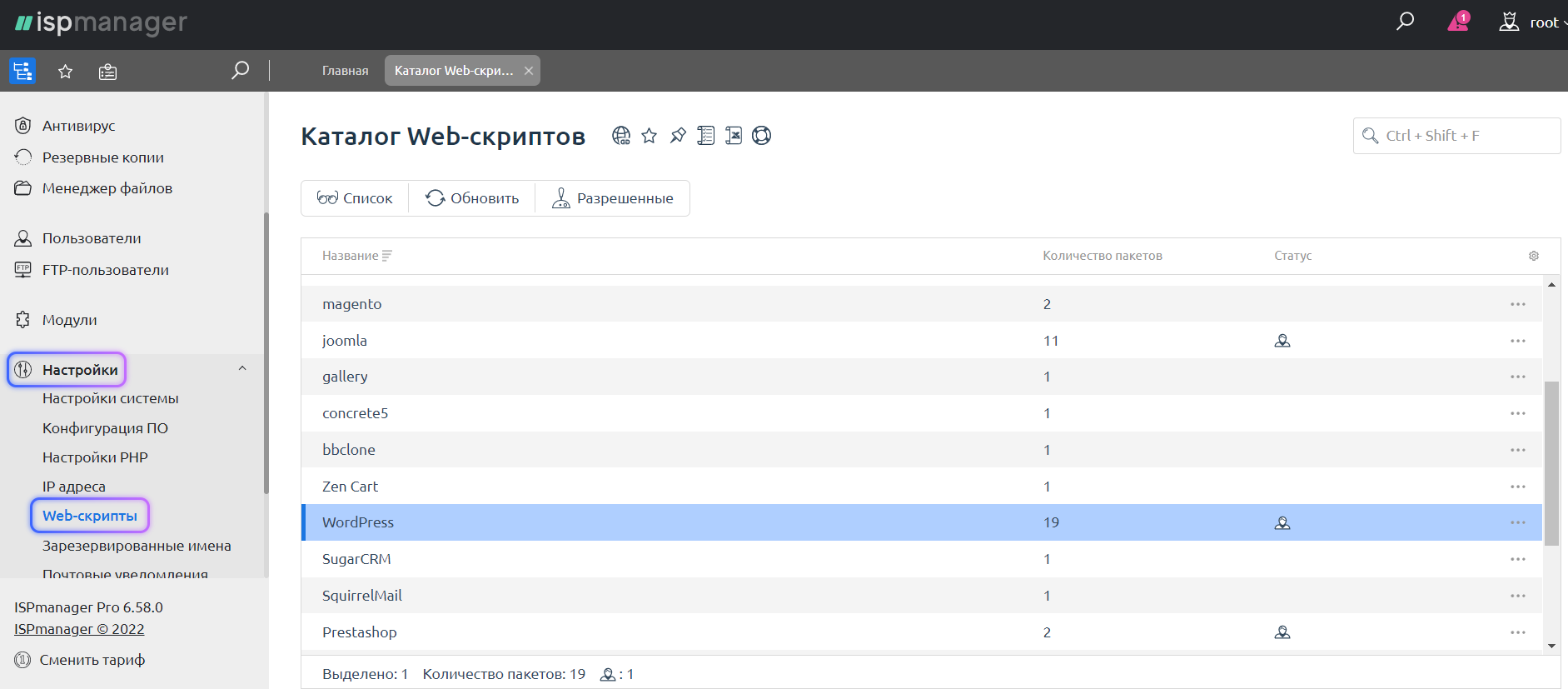Open table column settings gear
Image resolution: width=1568 pixels, height=689 pixels.
click(x=1534, y=256)
